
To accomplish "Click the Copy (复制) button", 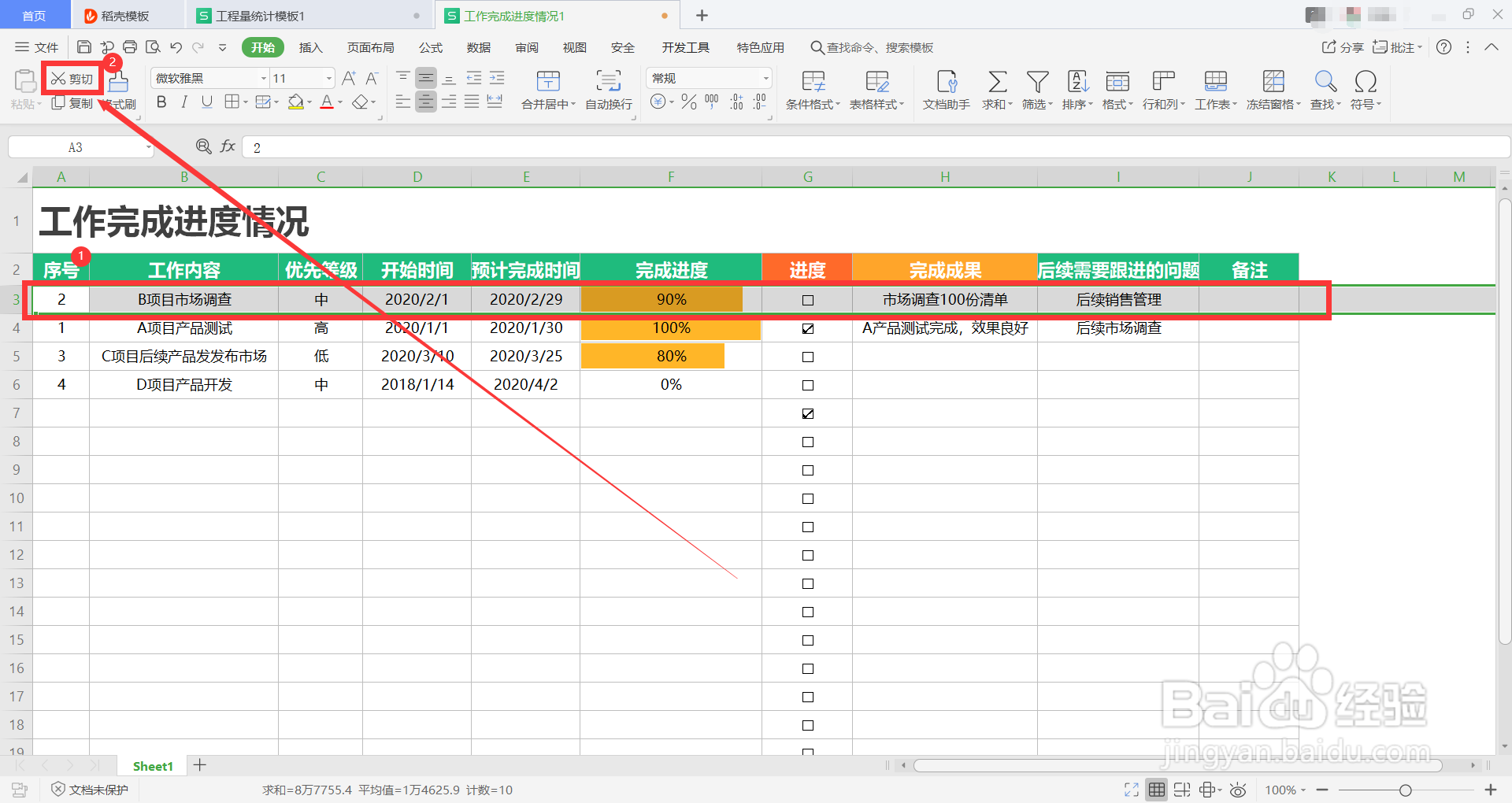I will (72, 103).
